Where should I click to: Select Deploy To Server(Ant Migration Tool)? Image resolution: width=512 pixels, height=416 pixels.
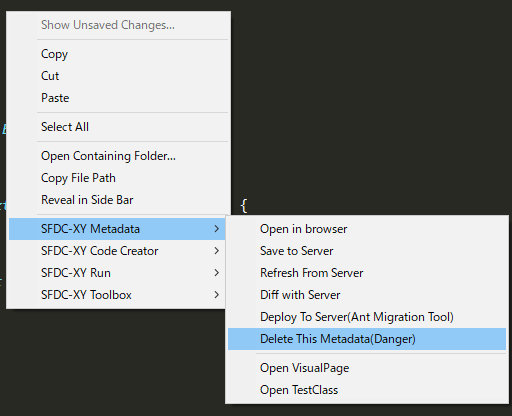pyautogui.click(x=367, y=317)
